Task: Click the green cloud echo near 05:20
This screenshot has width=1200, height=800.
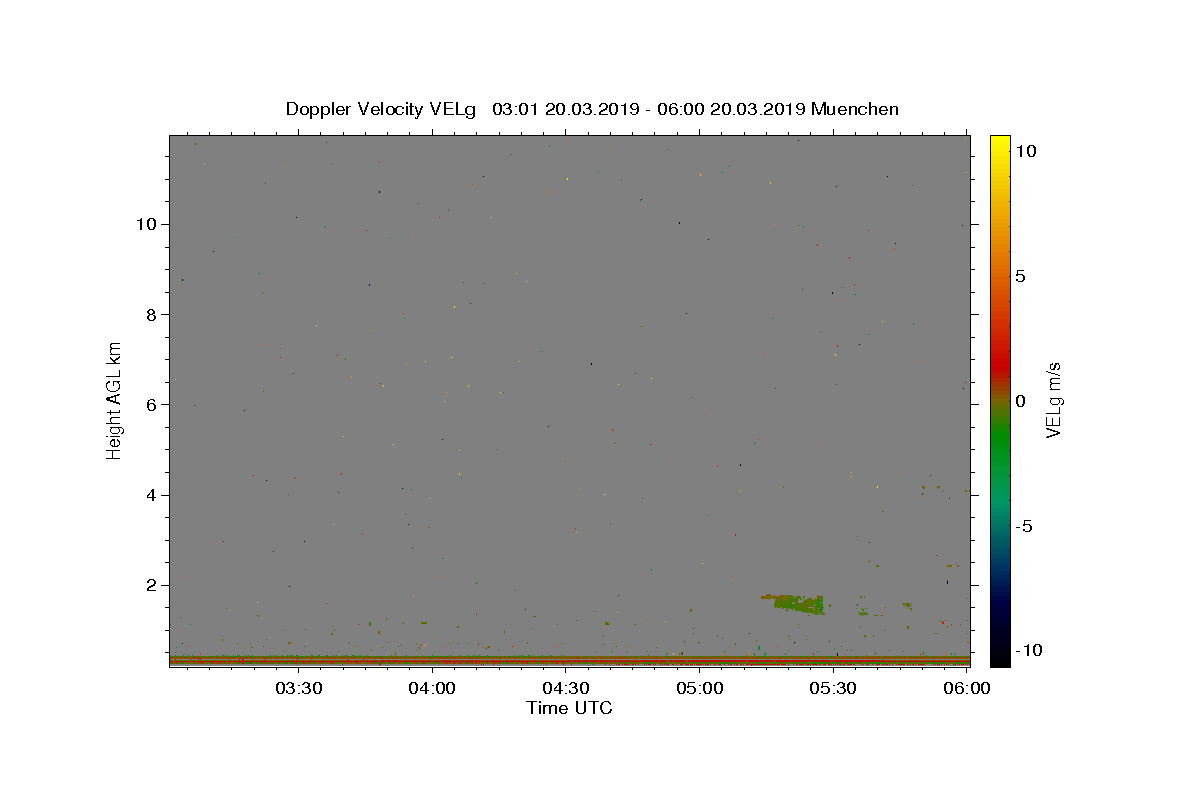Action: (797, 603)
